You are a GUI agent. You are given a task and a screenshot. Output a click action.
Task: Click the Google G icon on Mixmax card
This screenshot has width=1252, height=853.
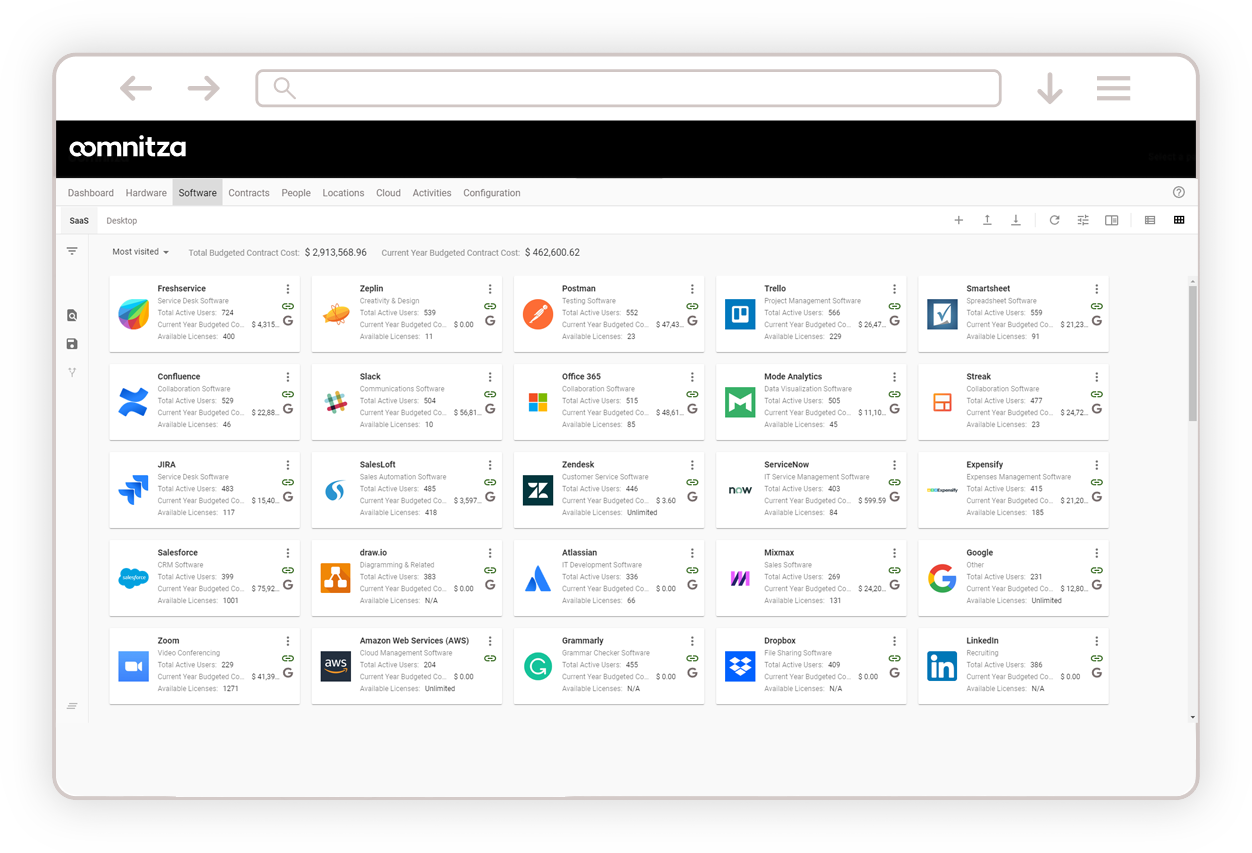(x=894, y=585)
